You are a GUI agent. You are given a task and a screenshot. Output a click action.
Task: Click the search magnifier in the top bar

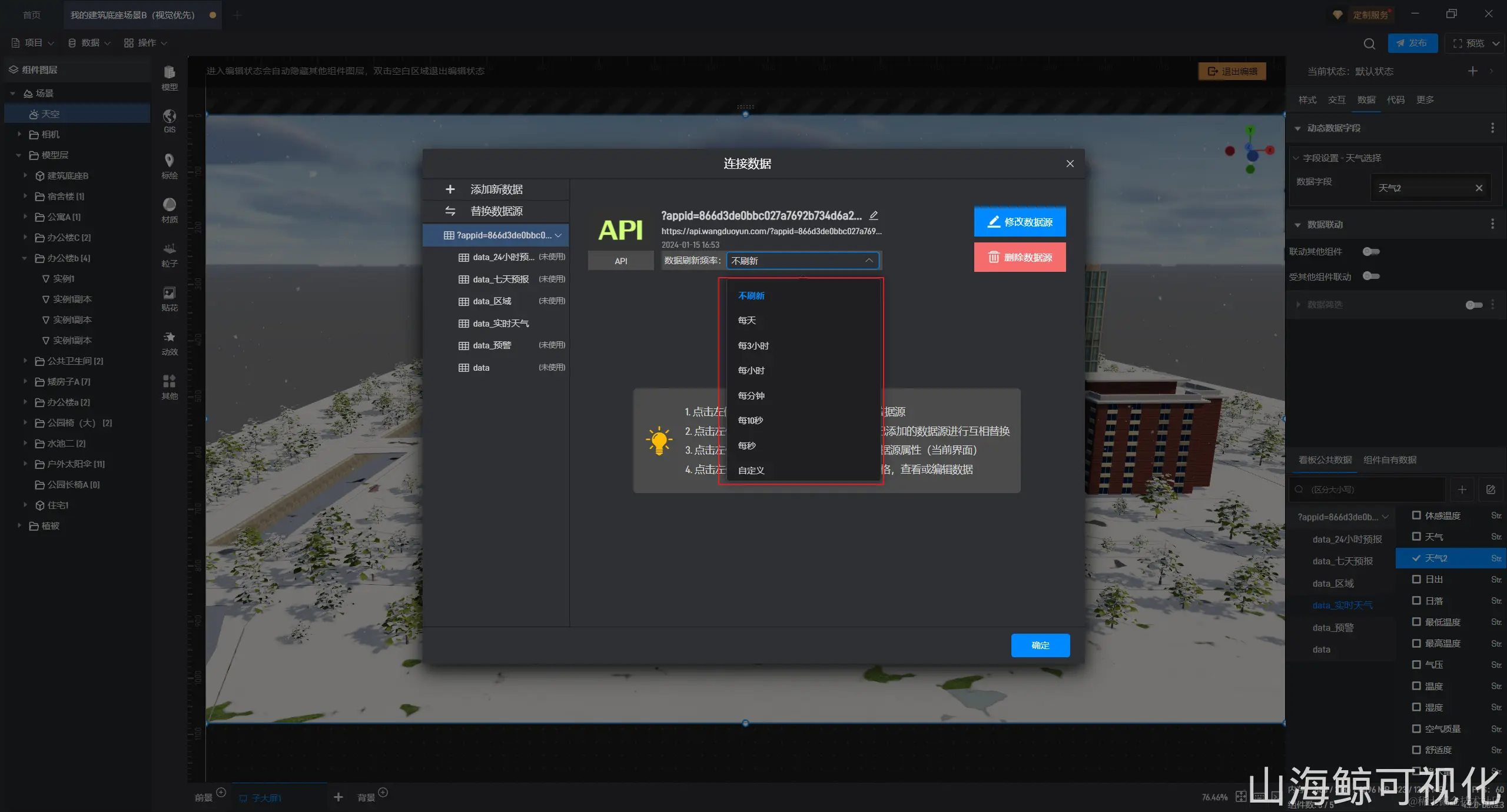[1369, 44]
